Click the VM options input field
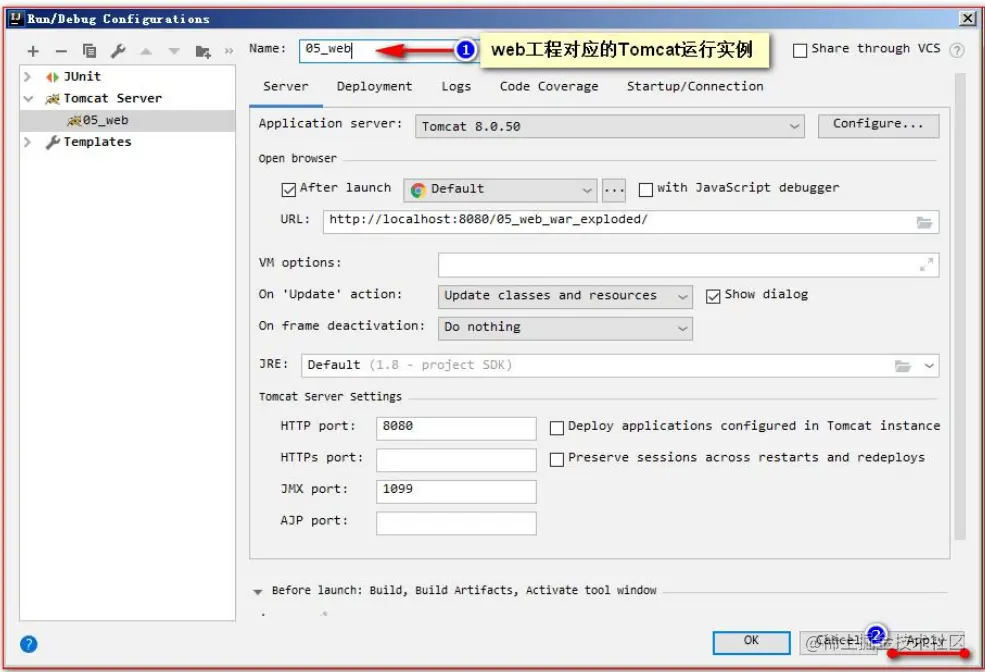The image size is (985, 672). click(688, 265)
